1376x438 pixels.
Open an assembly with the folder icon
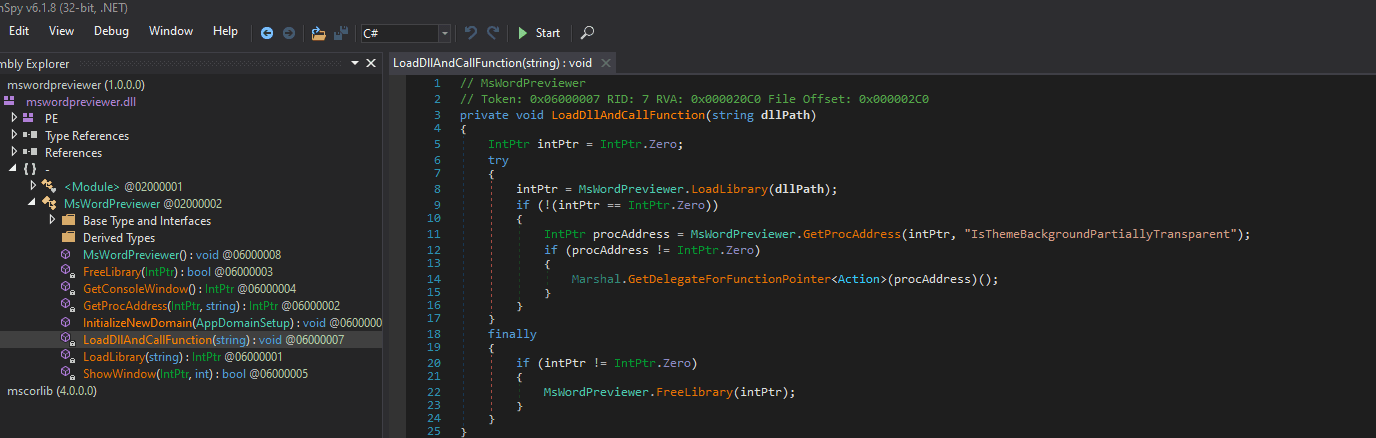coord(319,33)
